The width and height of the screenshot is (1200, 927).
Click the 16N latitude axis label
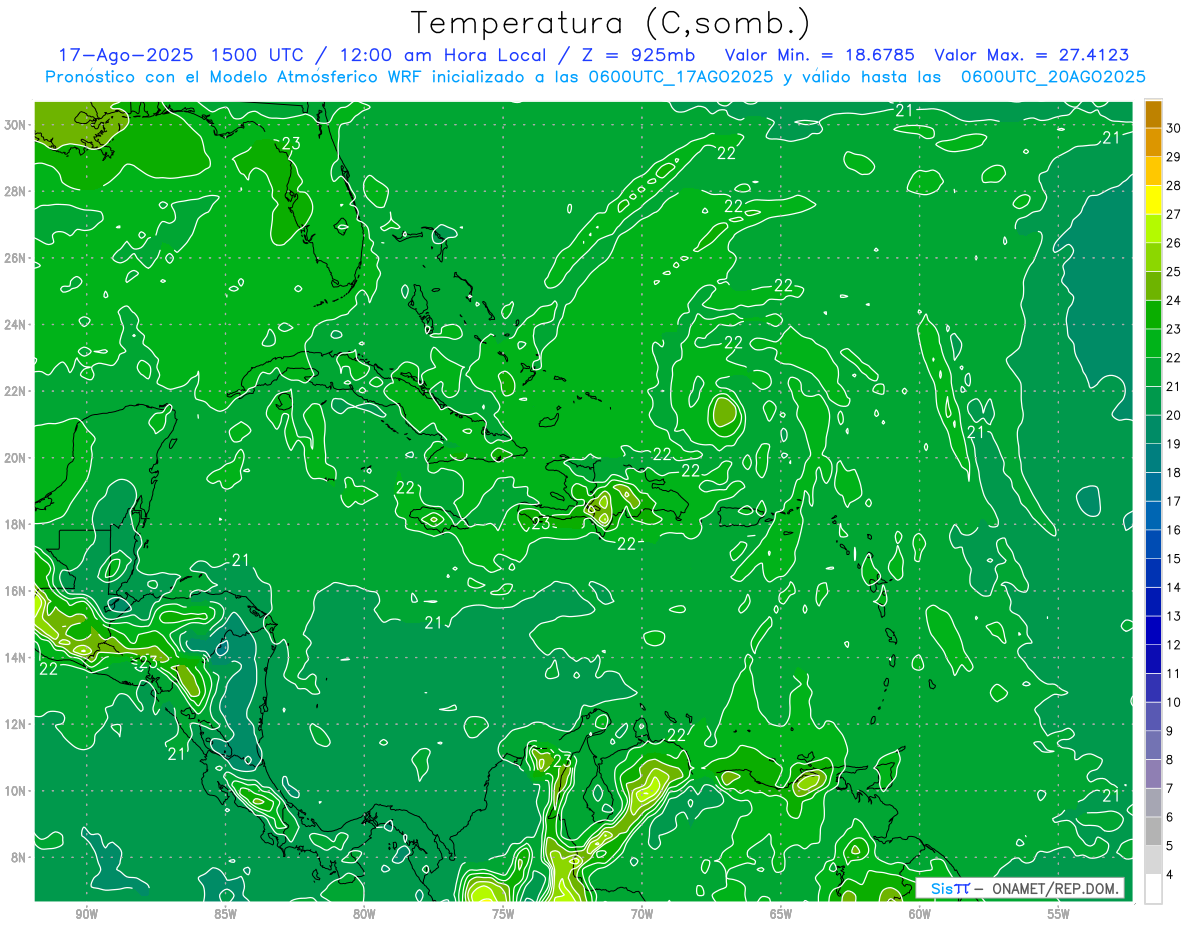(x=16, y=590)
